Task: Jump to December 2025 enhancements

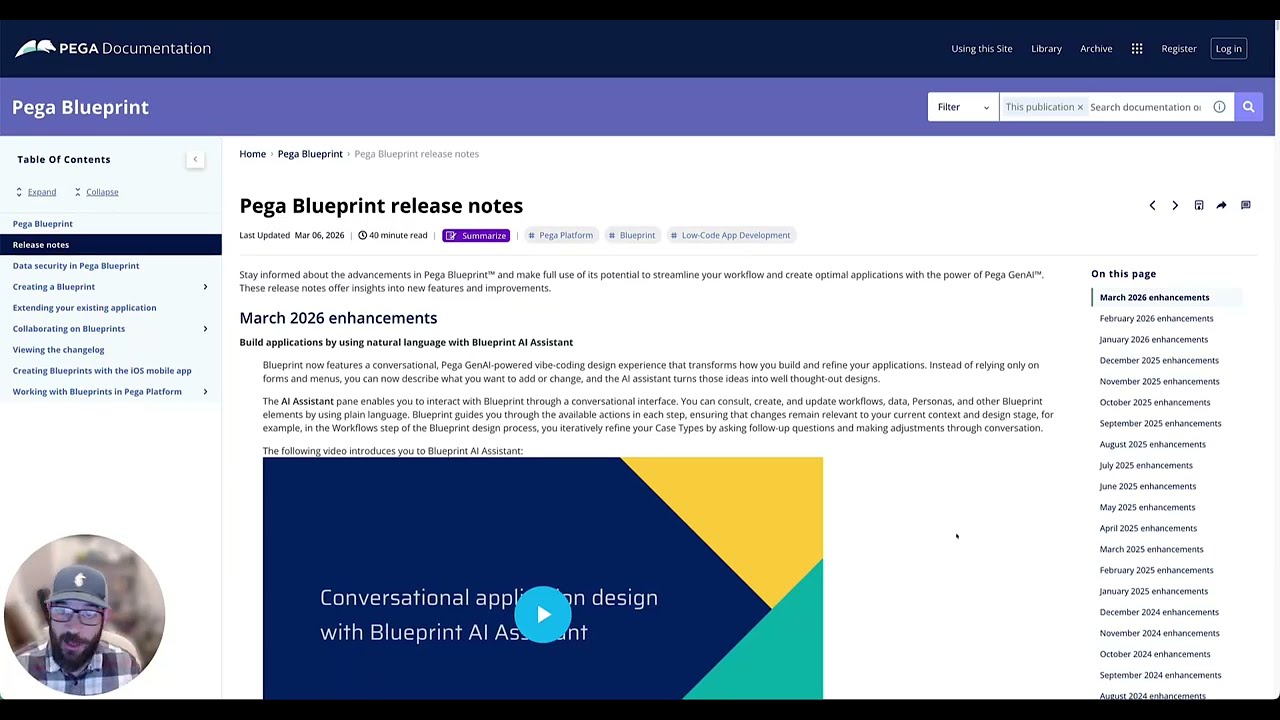Action: (1159, 360)
